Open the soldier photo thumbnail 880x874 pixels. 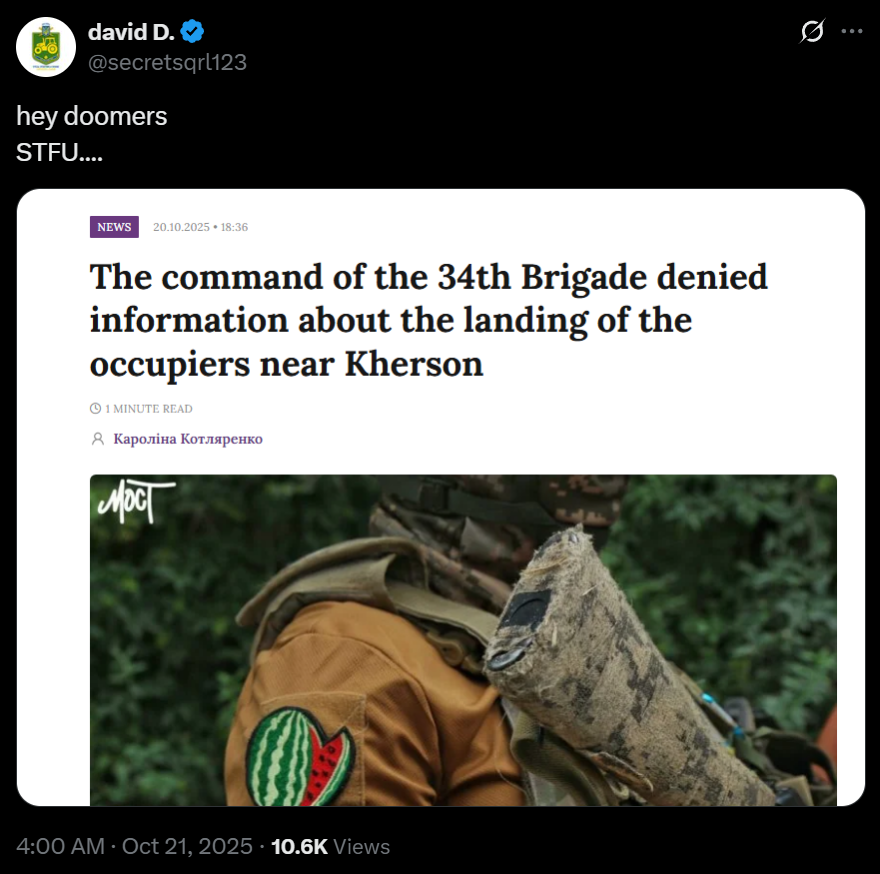pos(463,640)
